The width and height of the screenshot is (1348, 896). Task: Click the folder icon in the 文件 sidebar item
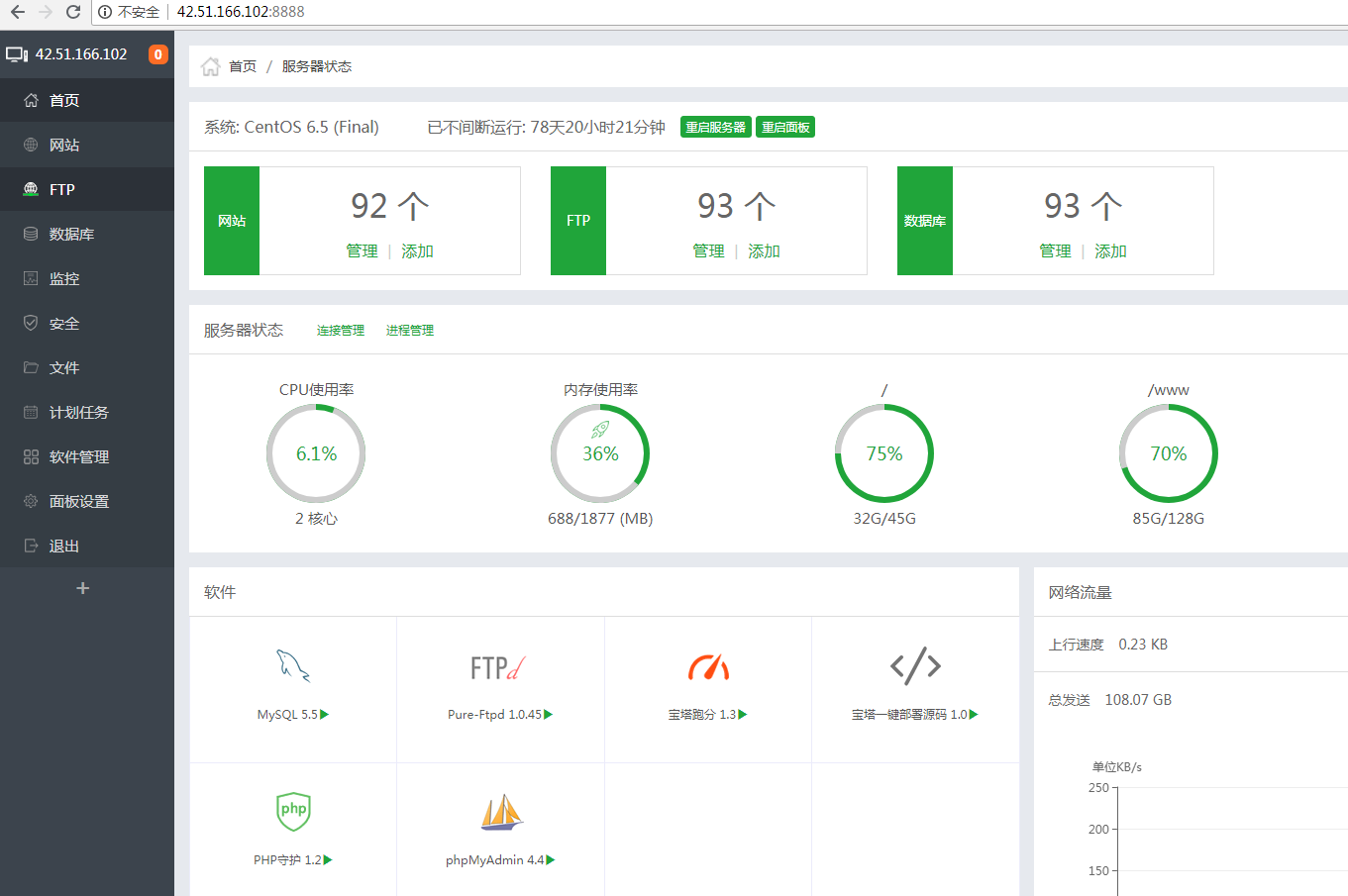(31, 367)
